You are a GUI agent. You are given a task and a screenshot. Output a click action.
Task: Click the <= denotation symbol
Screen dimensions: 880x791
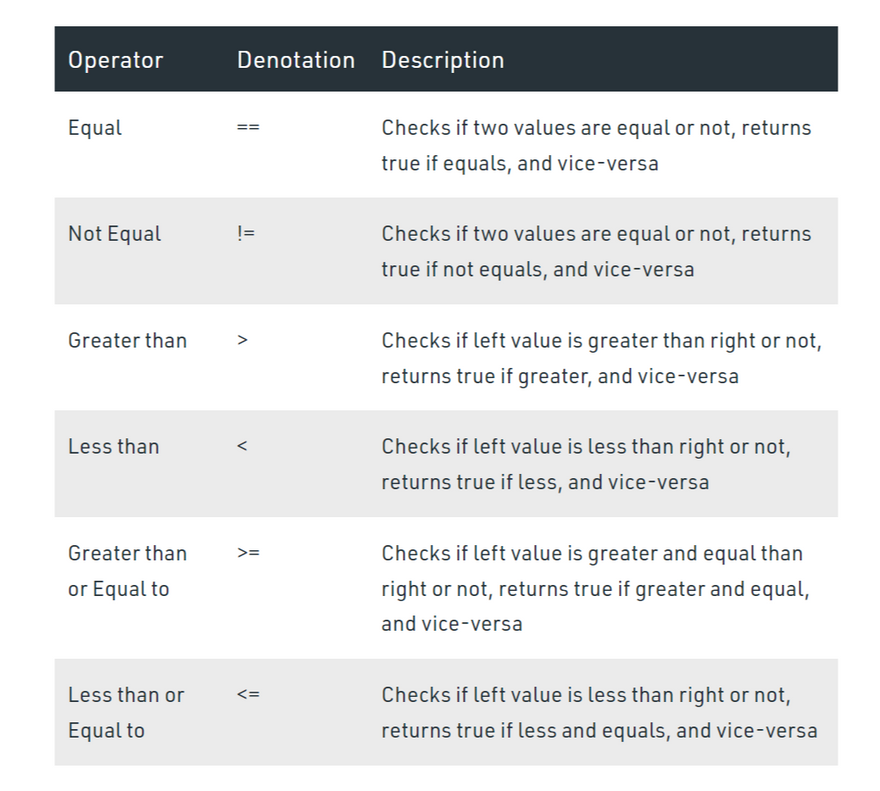pos(248,694)
